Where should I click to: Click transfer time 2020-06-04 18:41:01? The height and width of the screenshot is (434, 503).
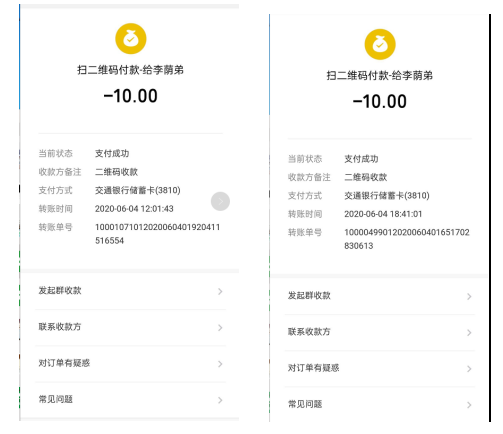point(383,214)
